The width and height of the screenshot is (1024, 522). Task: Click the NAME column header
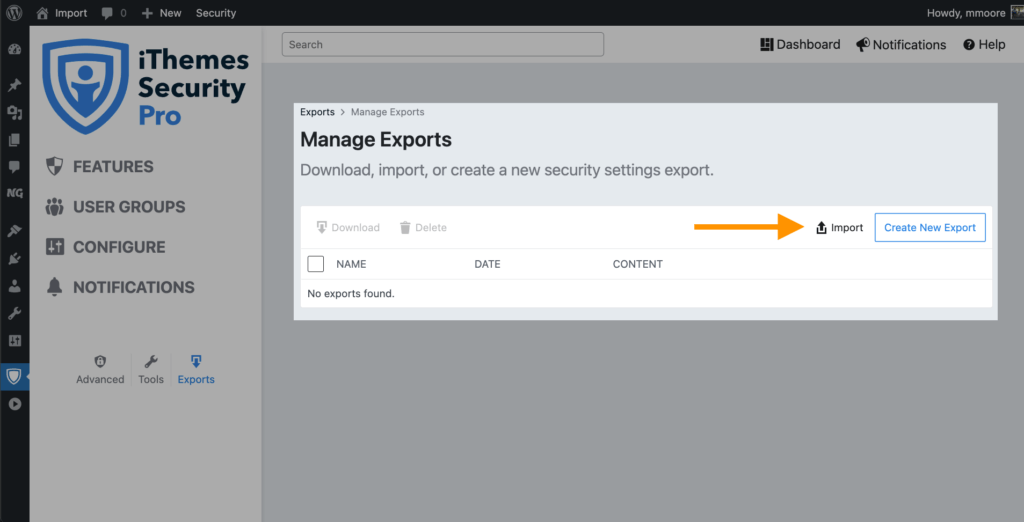(351, 264)
